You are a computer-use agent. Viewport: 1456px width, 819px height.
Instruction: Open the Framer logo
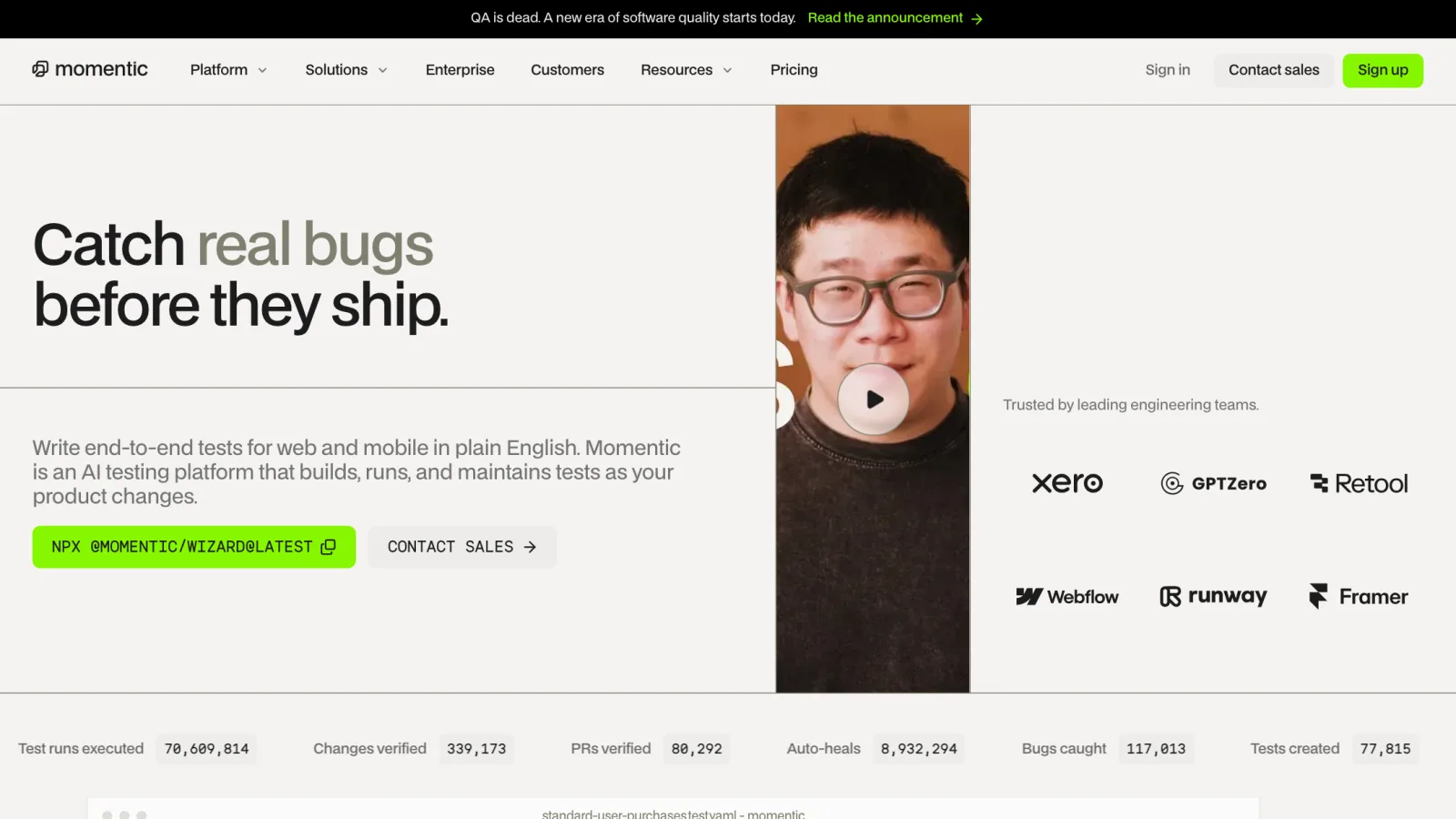click(x=1359, y=597)
